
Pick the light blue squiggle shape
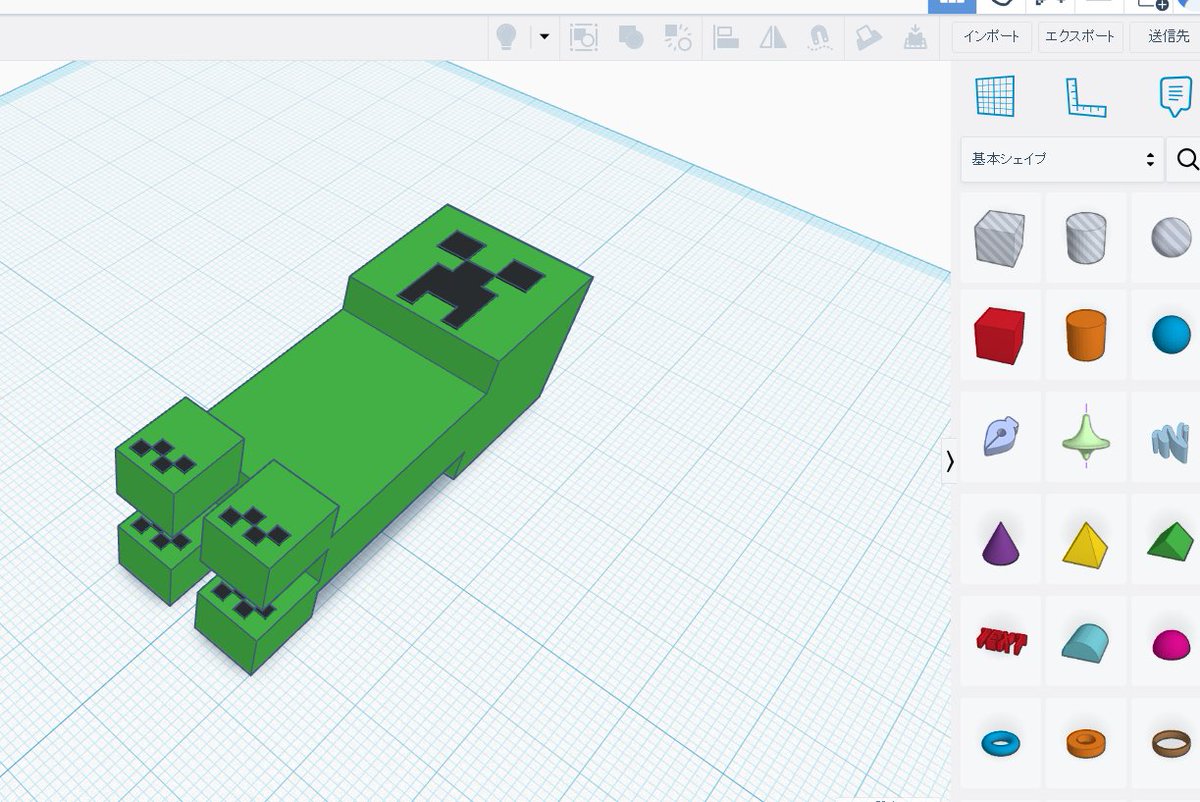click(x=1170, y=440)
